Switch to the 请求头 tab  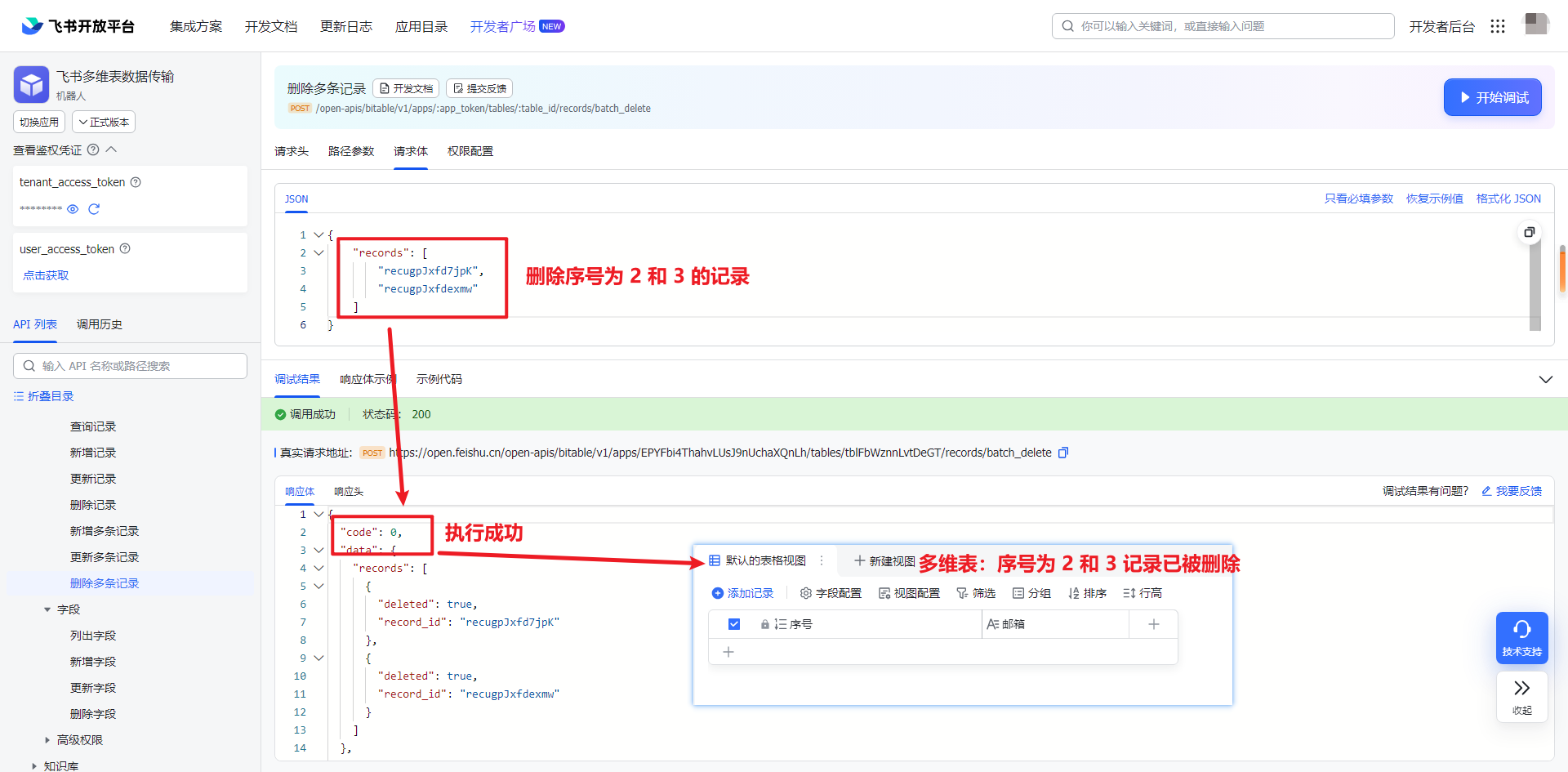(292, 151)
